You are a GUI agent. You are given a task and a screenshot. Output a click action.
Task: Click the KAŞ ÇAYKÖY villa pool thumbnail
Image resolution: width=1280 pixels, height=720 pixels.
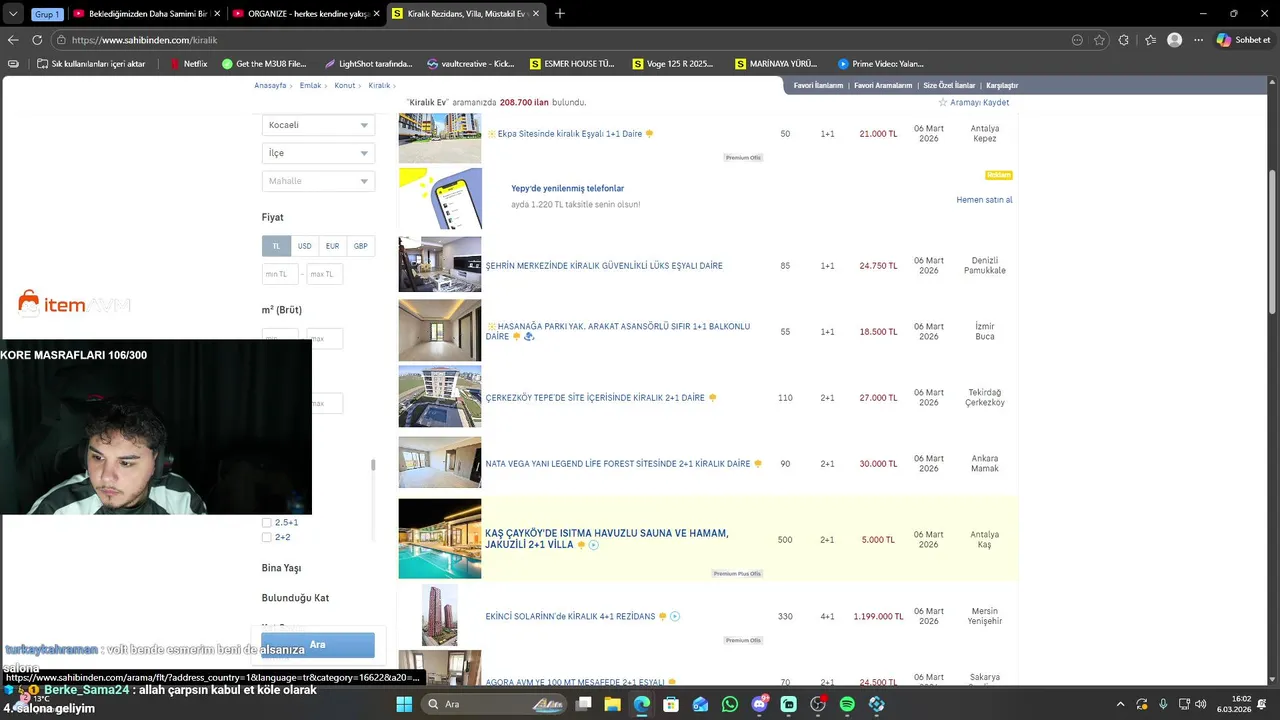(x=440, y=539)
